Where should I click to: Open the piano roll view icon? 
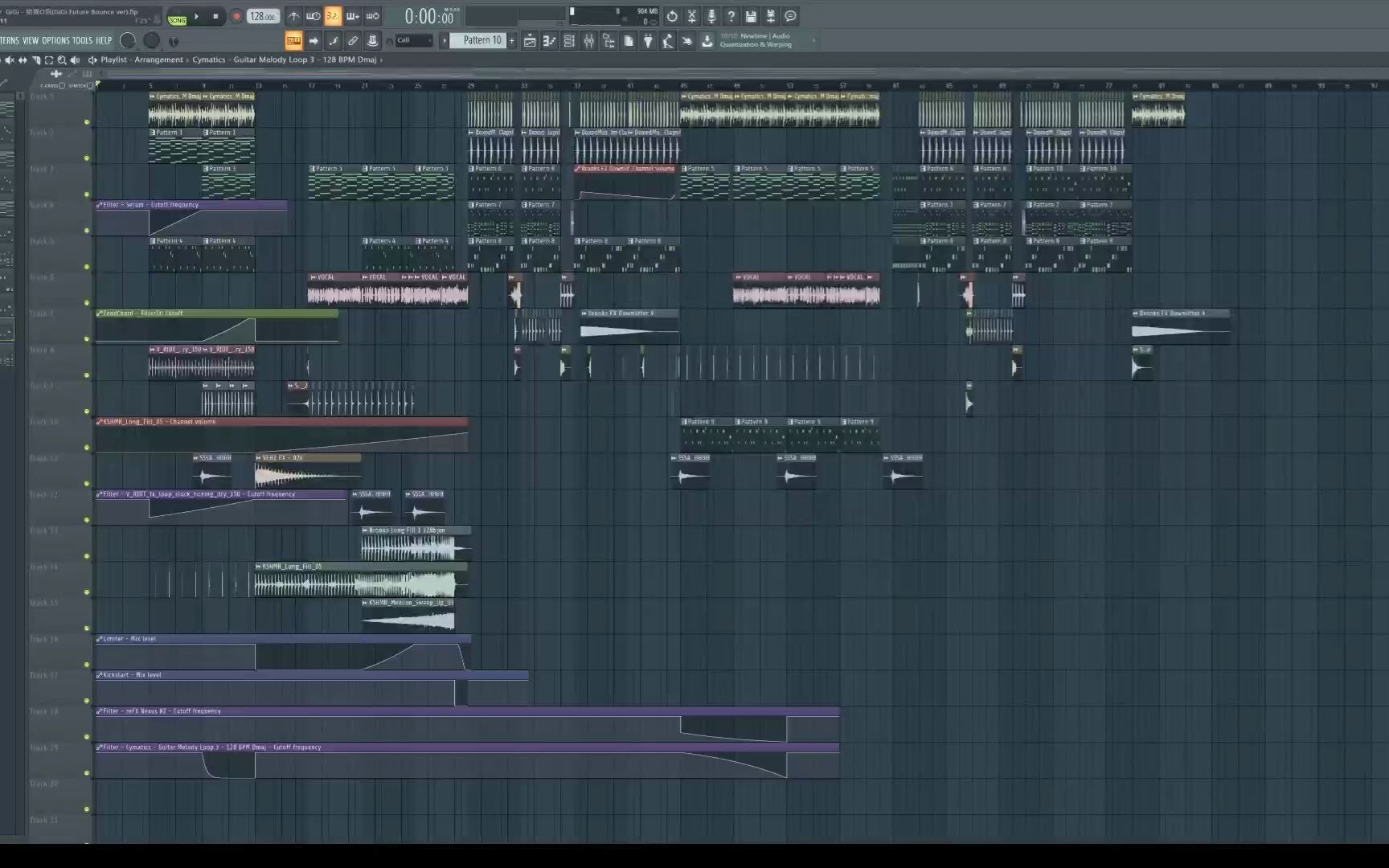pyautogui.click(x=550, y=41)
